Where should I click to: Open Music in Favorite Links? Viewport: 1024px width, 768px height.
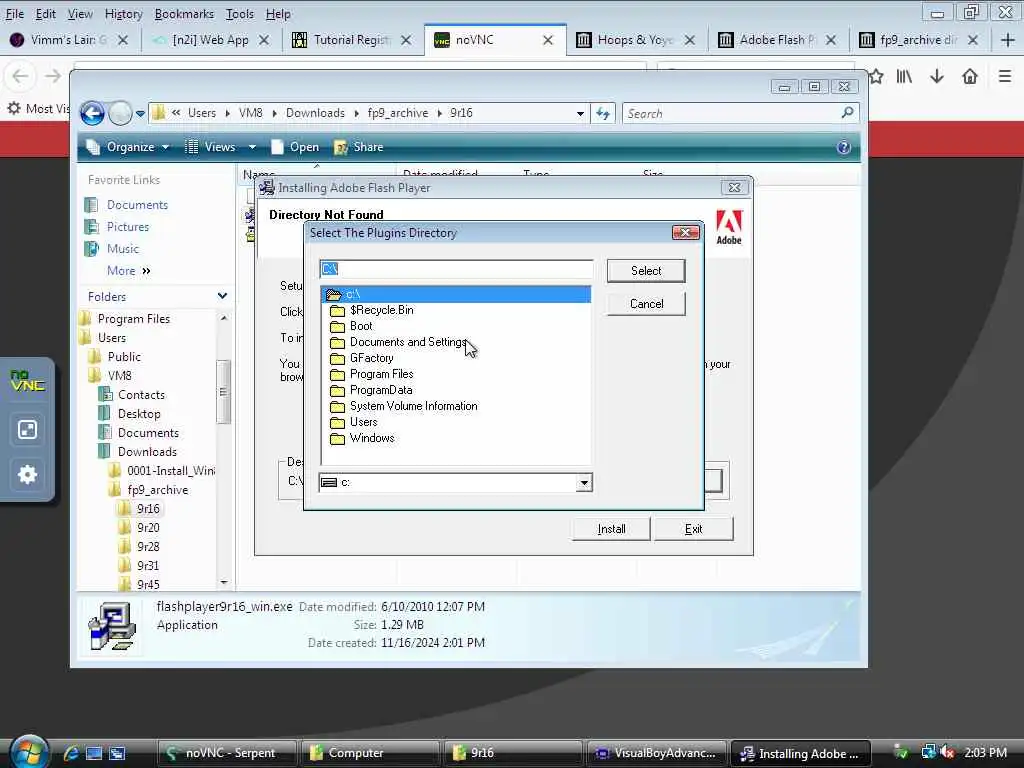pos(123,249)
